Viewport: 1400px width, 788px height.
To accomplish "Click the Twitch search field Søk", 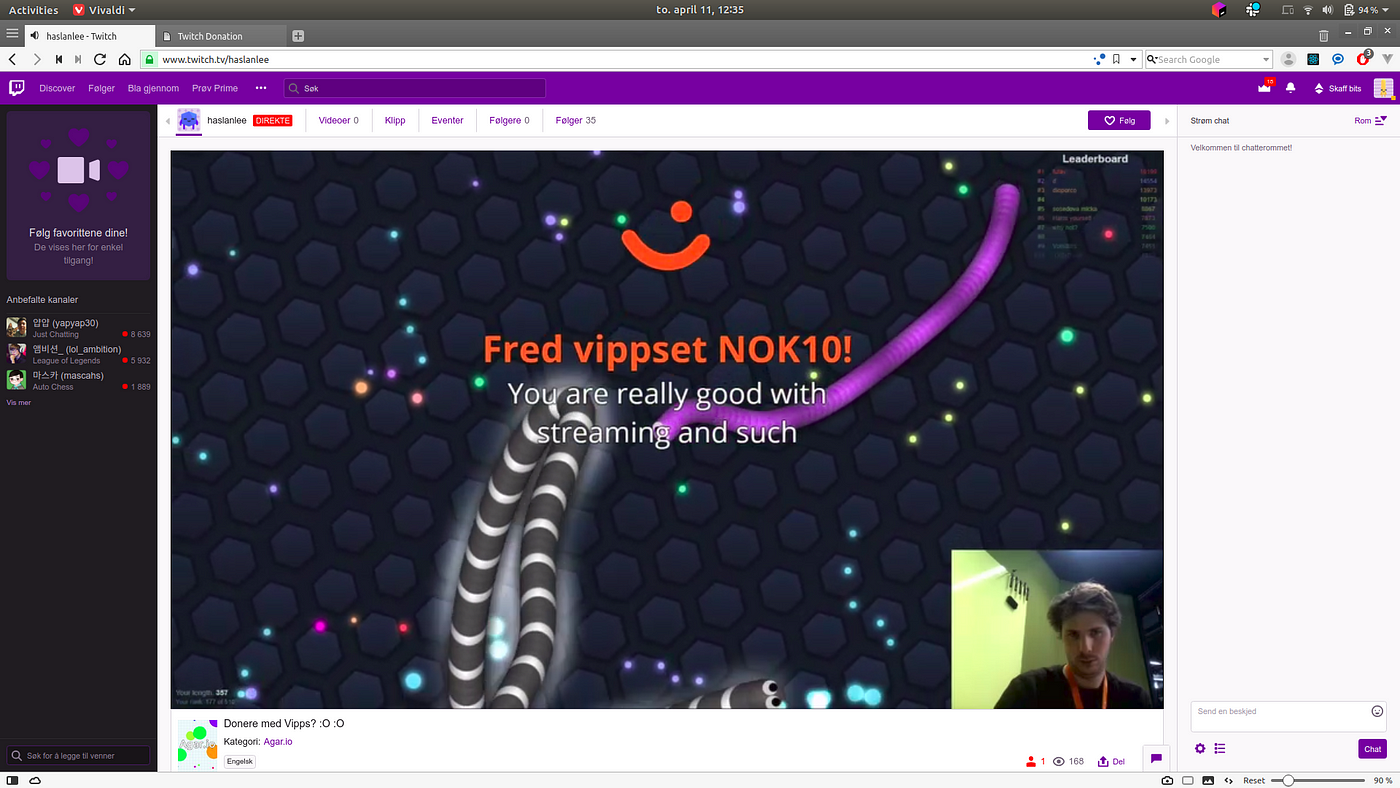I will point(415,88).
